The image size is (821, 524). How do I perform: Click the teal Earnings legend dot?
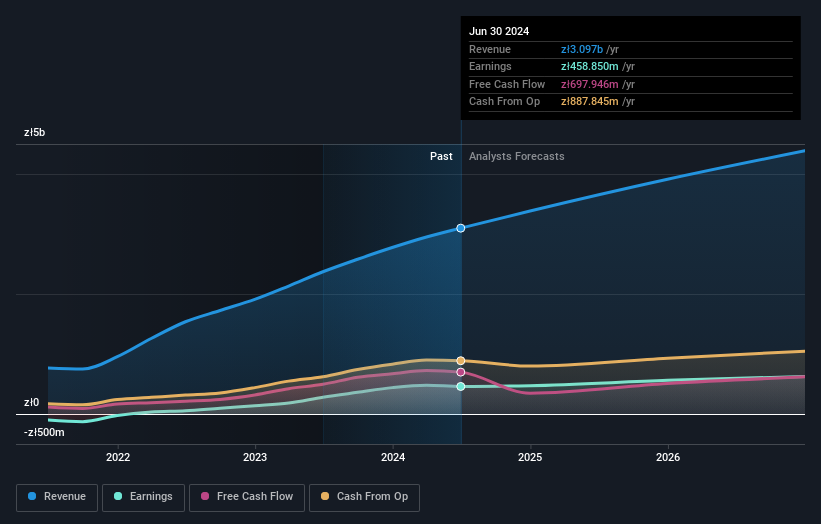(118, 496)
